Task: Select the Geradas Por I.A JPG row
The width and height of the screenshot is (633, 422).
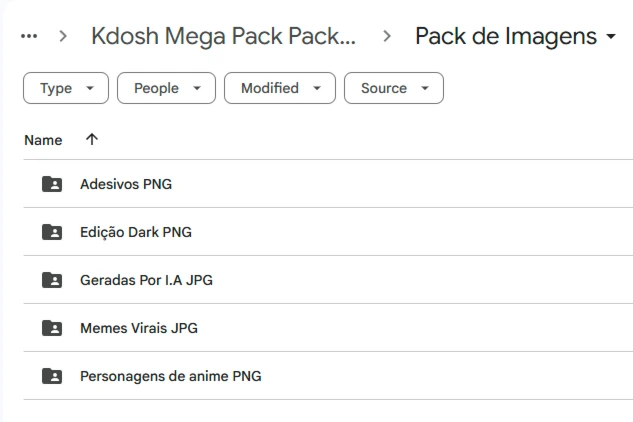Action: (x=328, y=280)
